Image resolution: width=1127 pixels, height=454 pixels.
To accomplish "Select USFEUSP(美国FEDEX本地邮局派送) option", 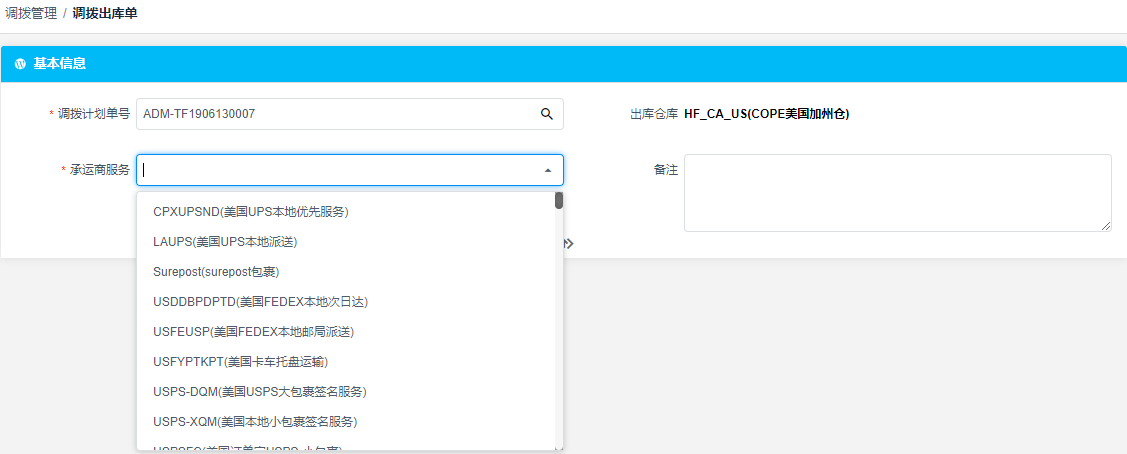I will pyautogui.click(x=346, y=332).
